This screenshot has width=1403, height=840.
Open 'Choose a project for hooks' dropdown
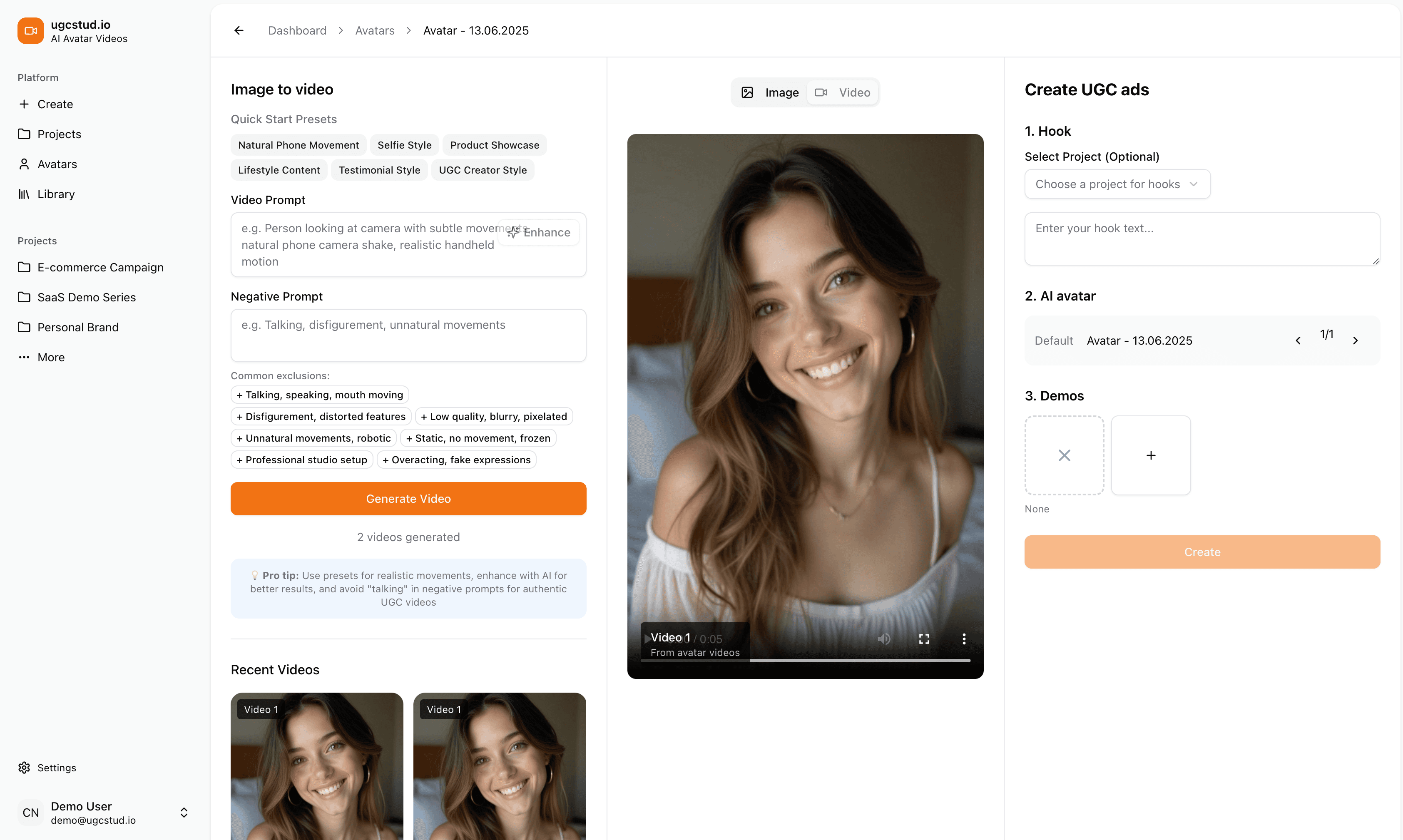[x=1117, y=184]
